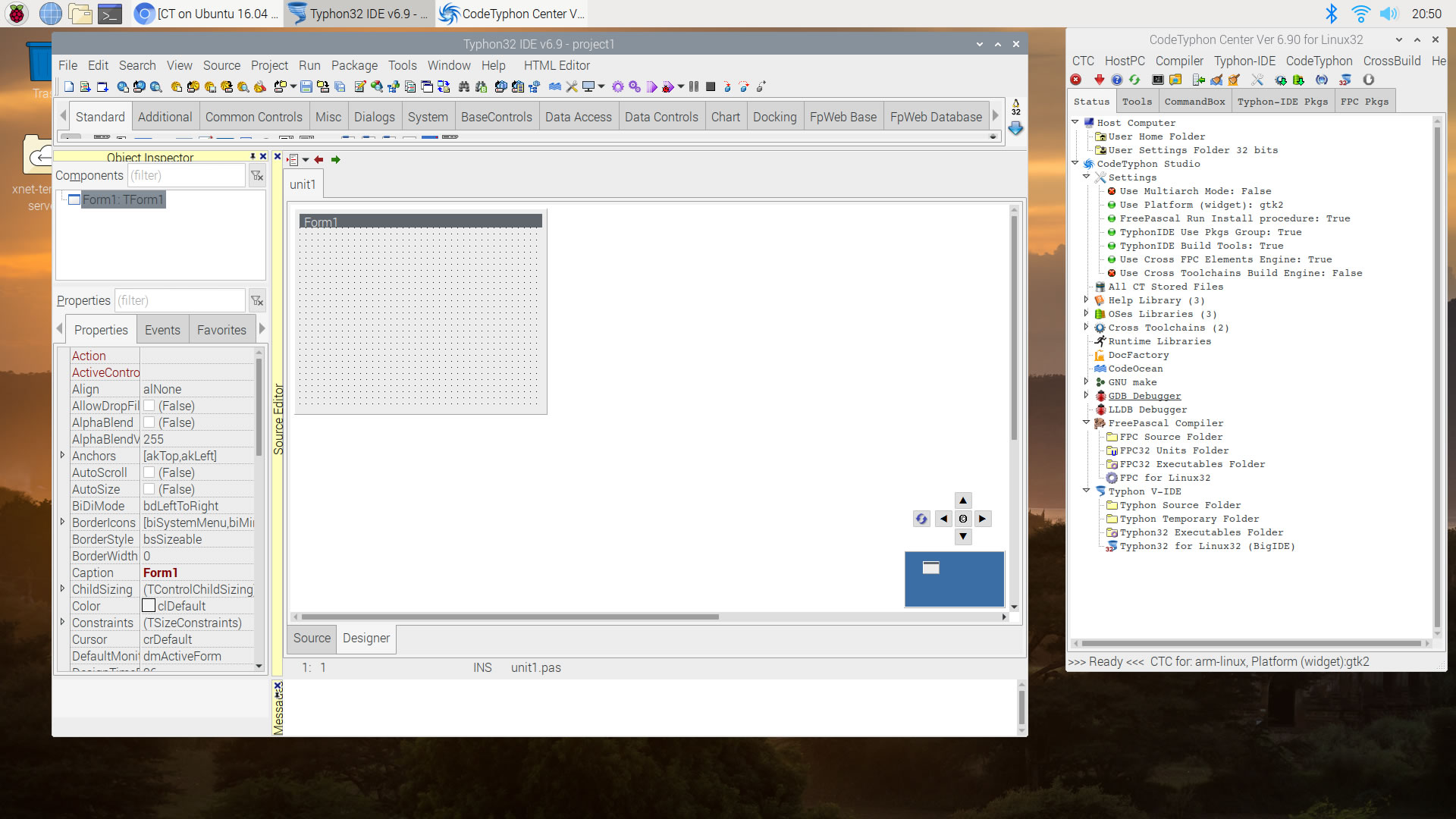Click the red back arrow in editor toolbar

319,160
